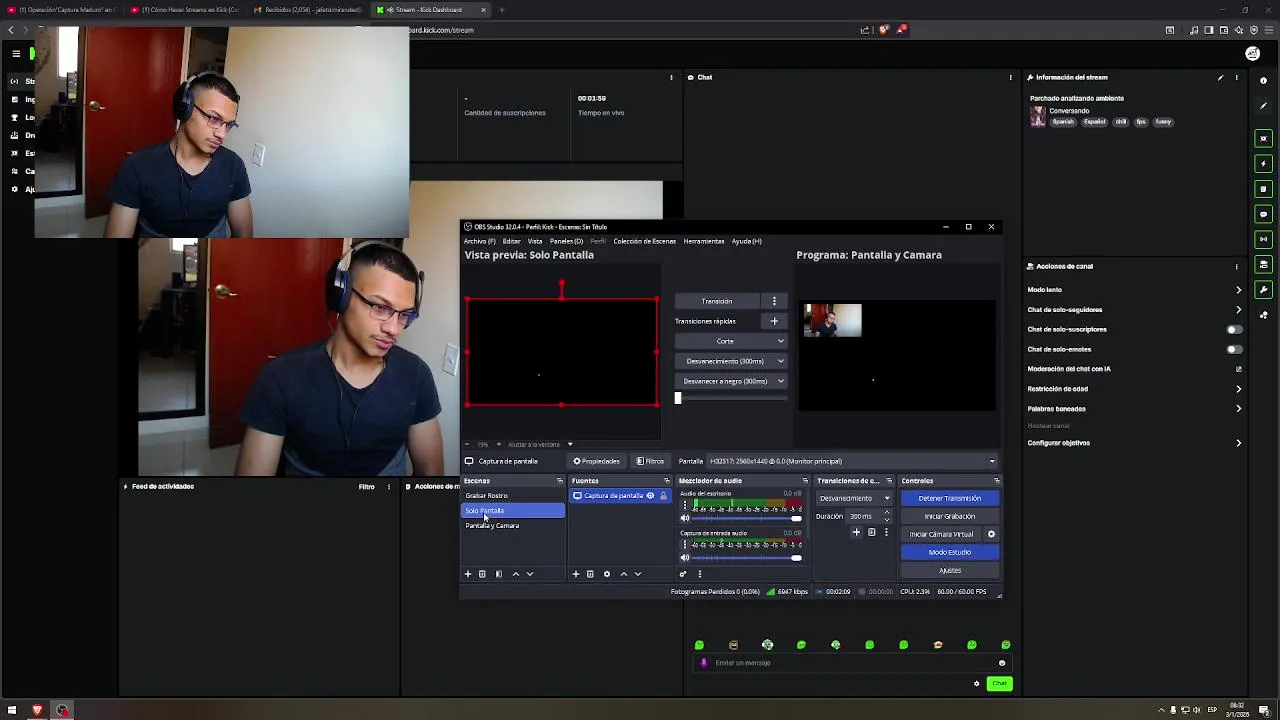Expand Corte quick transition dropdown
This screenshot has height=720, width=1280.
click(781, 341)
